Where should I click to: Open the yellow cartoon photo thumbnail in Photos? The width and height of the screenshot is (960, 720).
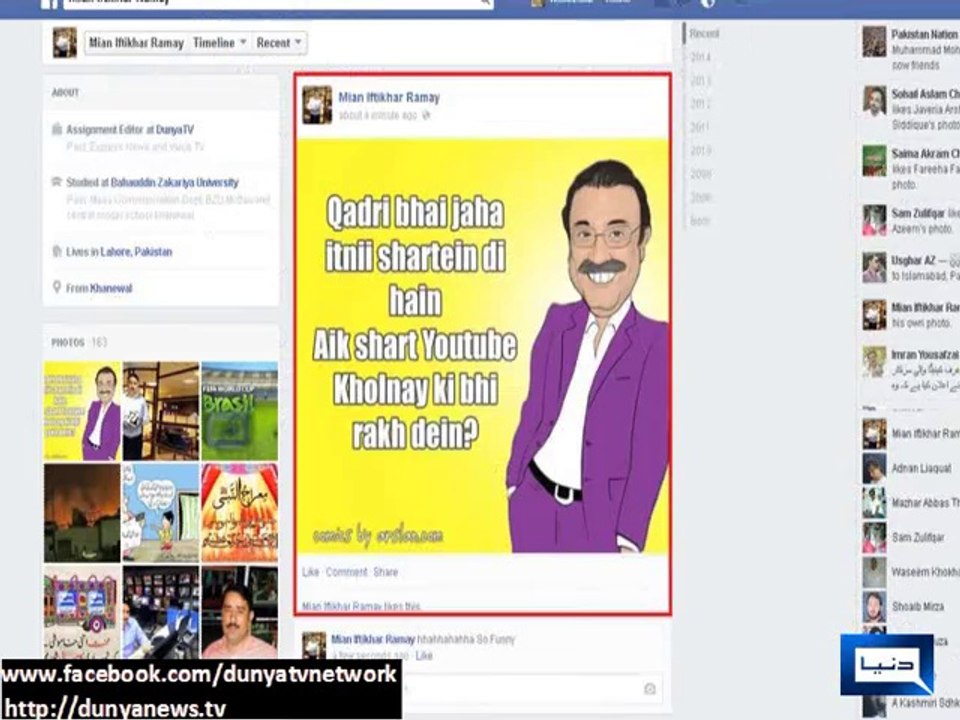[x=82, y=411]
